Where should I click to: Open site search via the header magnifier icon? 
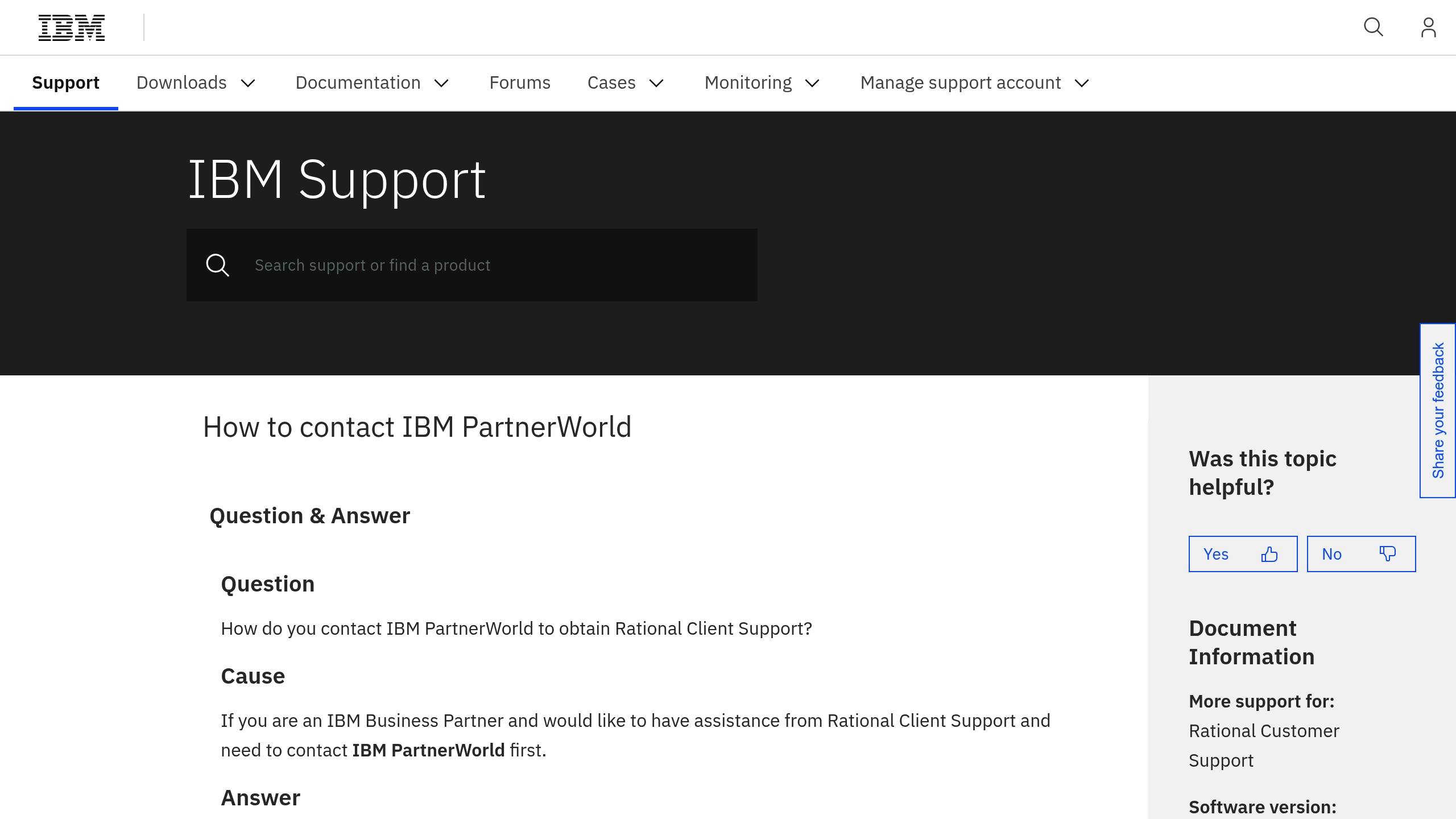pyautogui.click(x=1374, y=27)
